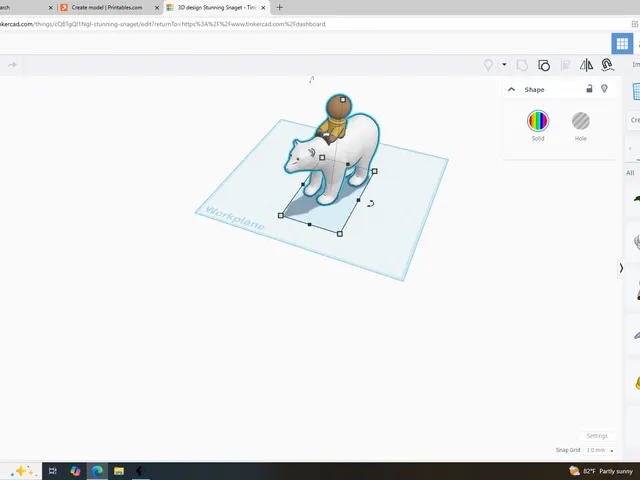The height and width of the screenshot is (480, 640).
Task: Click the greyed Group shapes icon
Action: 522,65
